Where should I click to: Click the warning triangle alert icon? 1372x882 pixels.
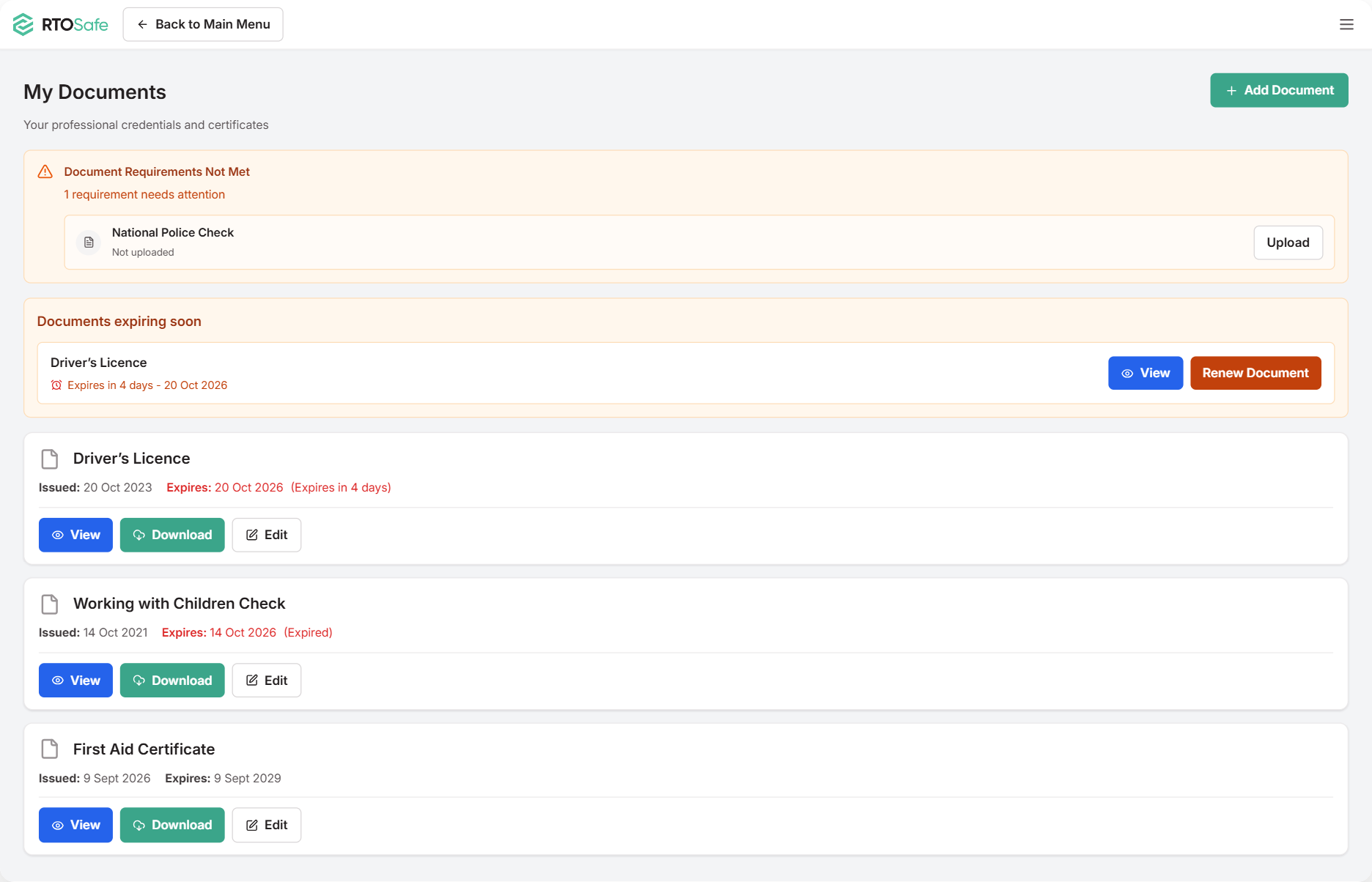[x=45, y=171]
